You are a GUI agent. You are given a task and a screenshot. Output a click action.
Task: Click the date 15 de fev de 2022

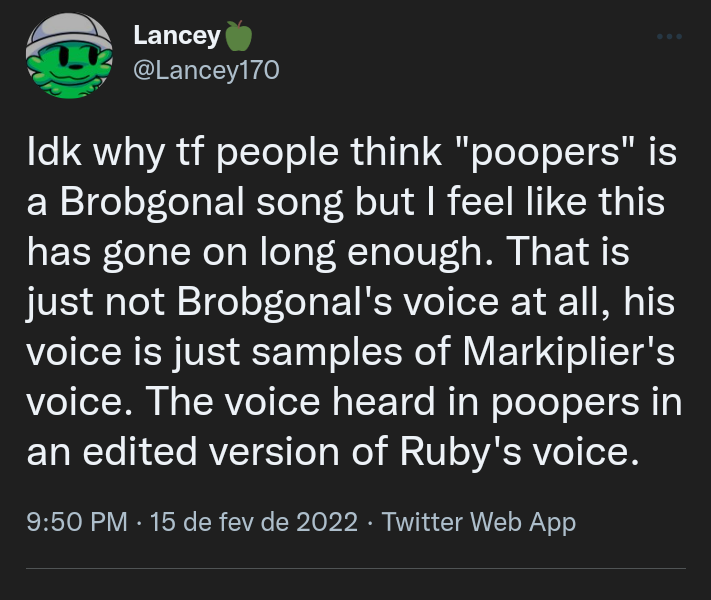253,522
